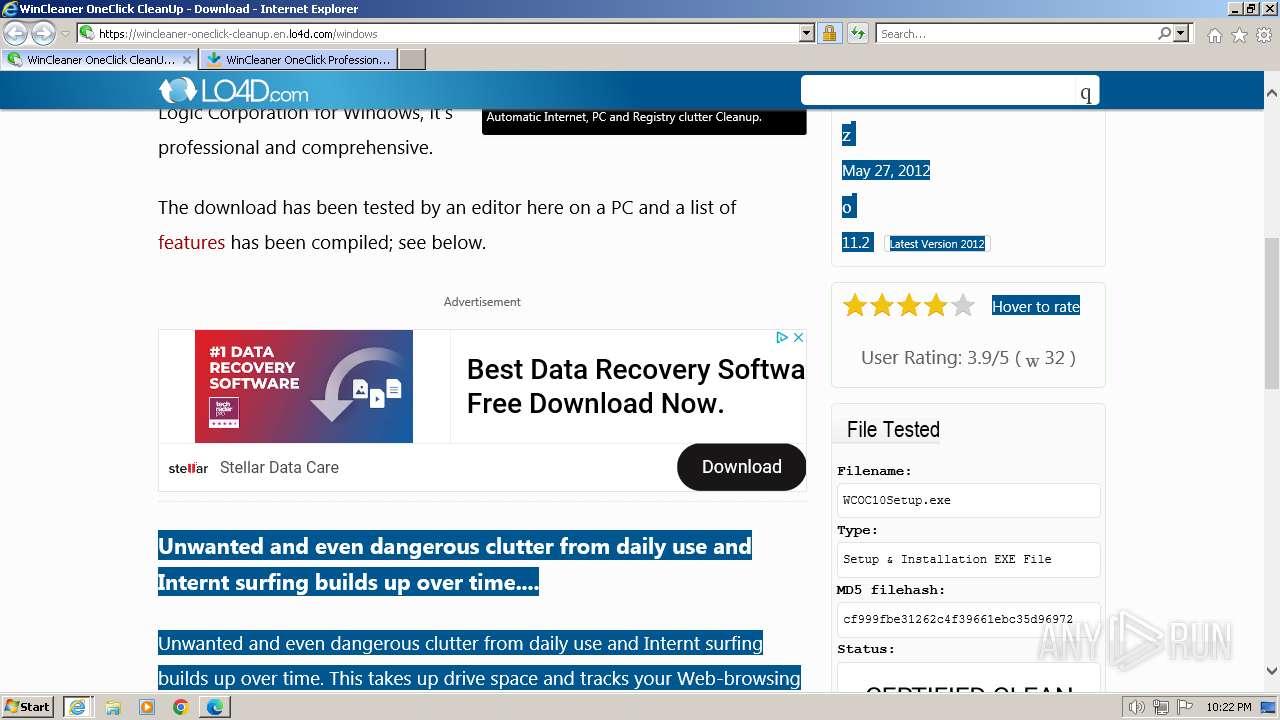
Task: Go to Home via house icon
Action: click(x=1214, y=35)
